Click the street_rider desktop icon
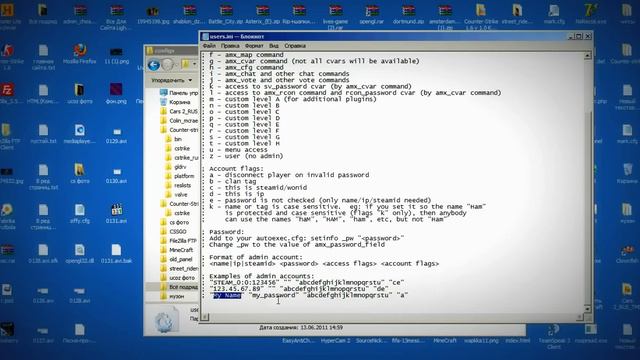The height and width of the screenshot is (360, 640). click(517, 15)
